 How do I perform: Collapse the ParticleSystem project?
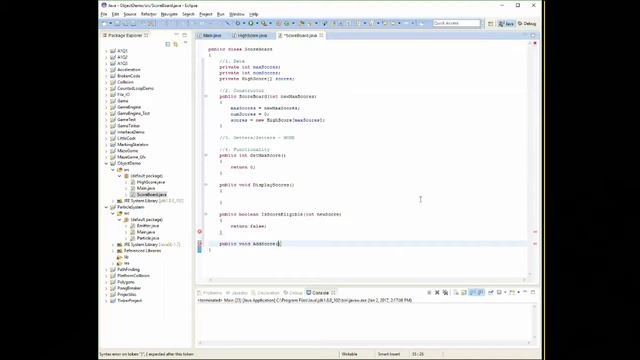(x=107, y=207)
